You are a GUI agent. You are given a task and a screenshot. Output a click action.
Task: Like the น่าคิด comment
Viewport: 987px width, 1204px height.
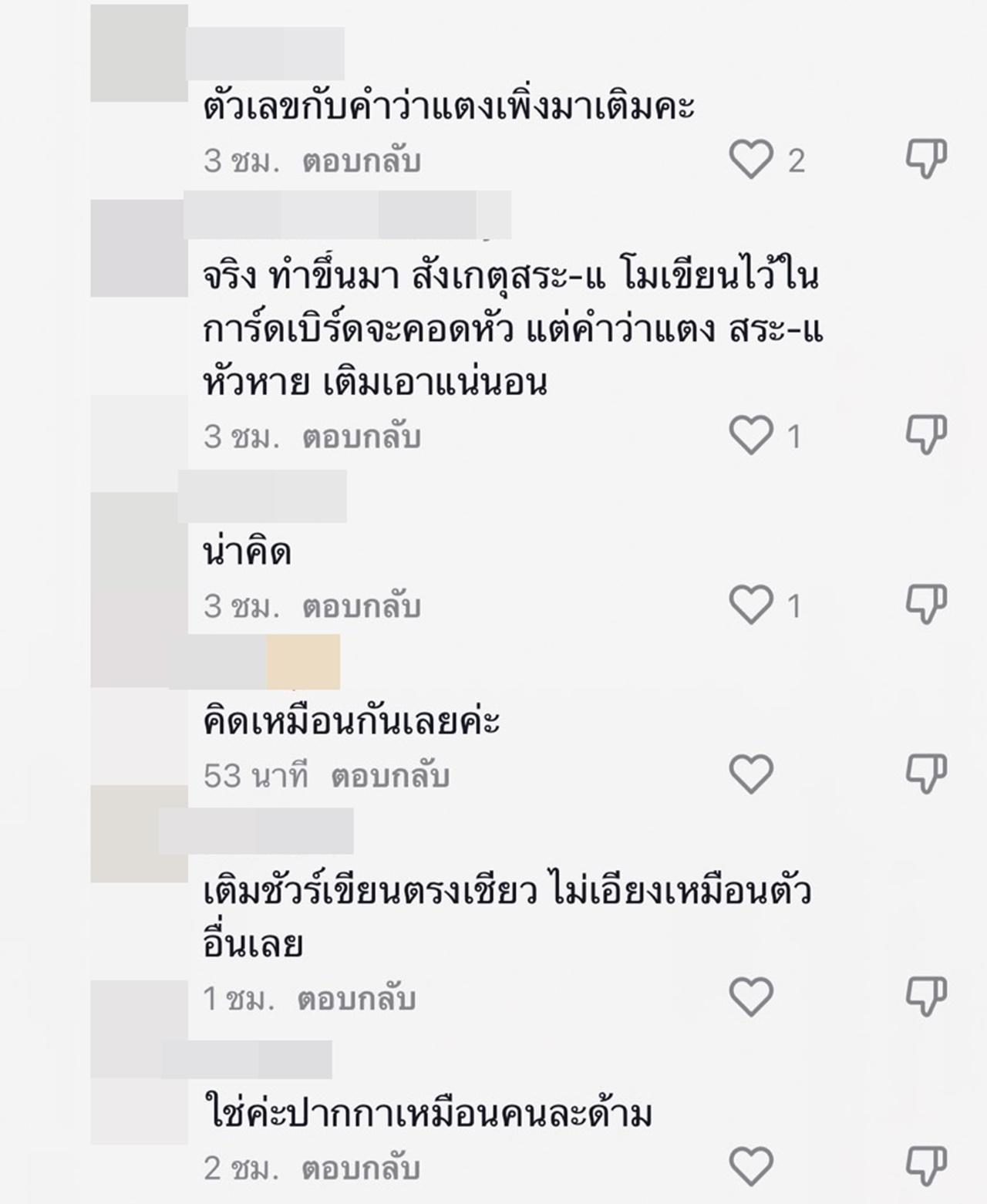[x=751, y=605]
